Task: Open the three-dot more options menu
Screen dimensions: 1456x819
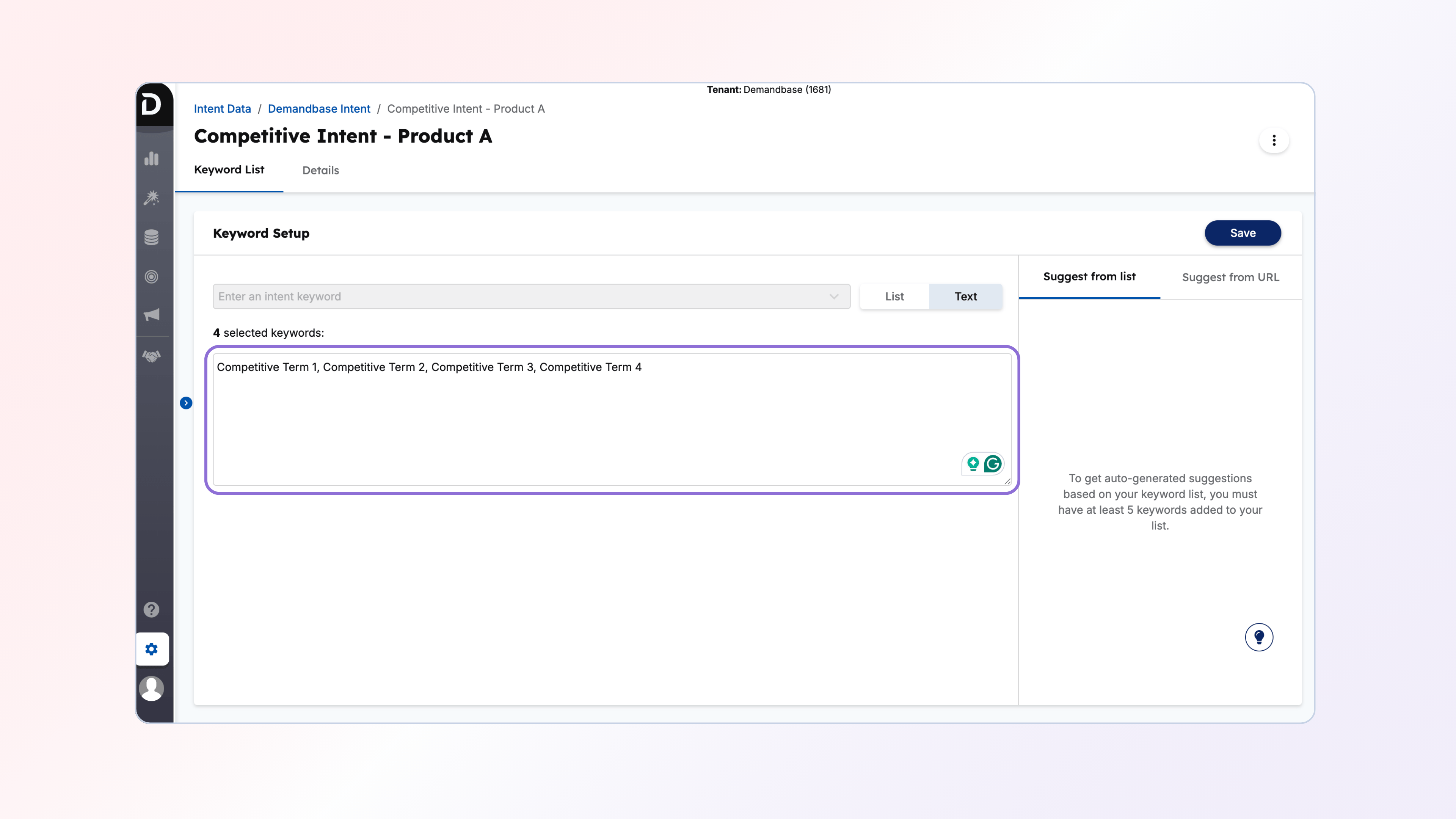Action: [1274, 140]
